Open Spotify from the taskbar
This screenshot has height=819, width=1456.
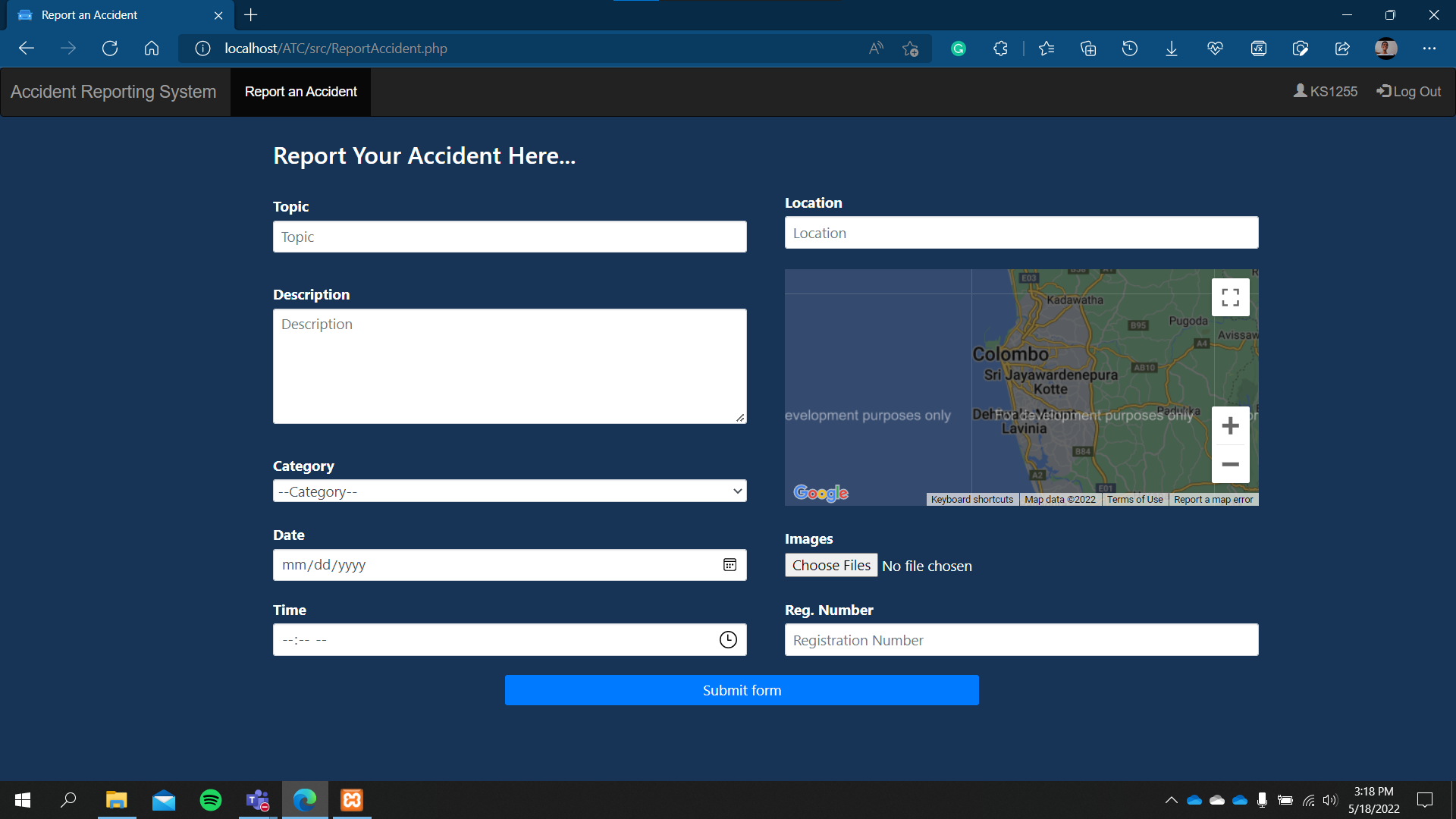[x=210, y=799]
